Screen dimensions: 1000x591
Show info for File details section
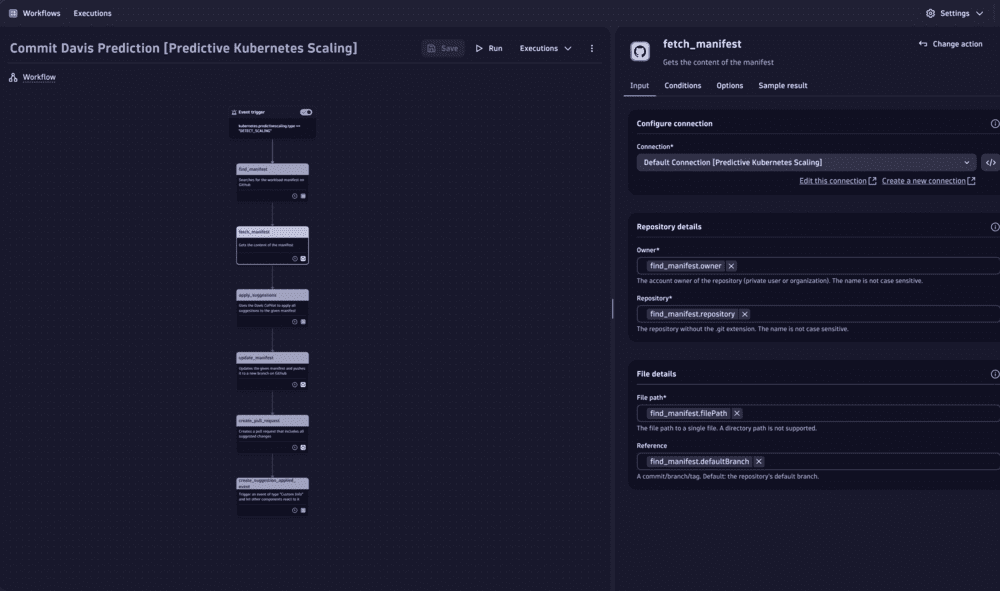click(x=994, y=374)
